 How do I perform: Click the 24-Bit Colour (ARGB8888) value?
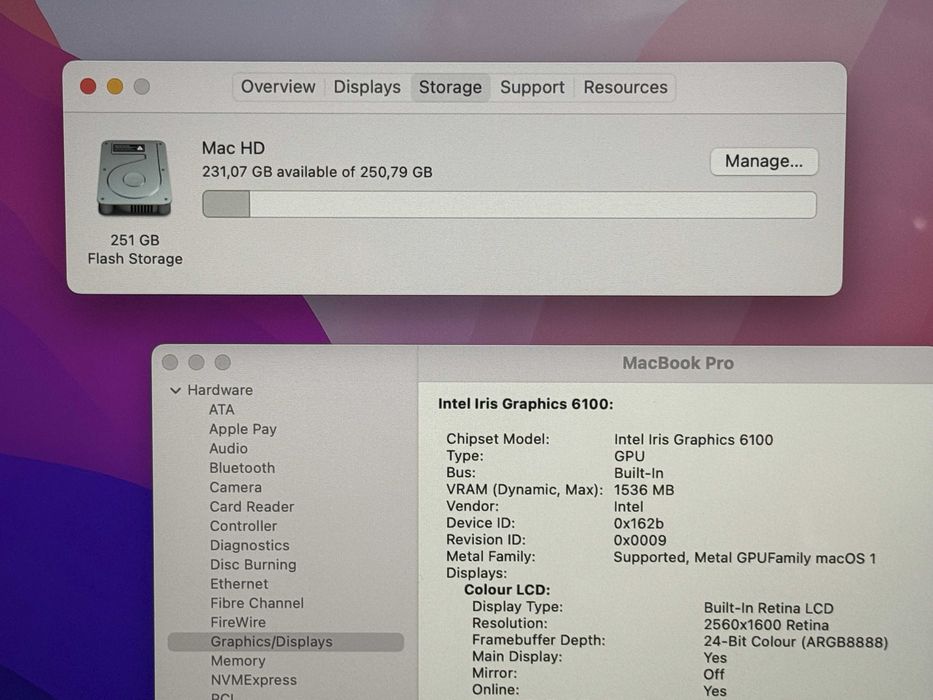(796, 642)
